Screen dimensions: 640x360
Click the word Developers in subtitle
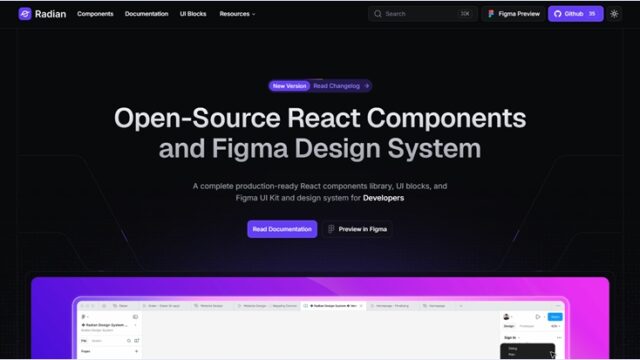(x=383, y=198)
